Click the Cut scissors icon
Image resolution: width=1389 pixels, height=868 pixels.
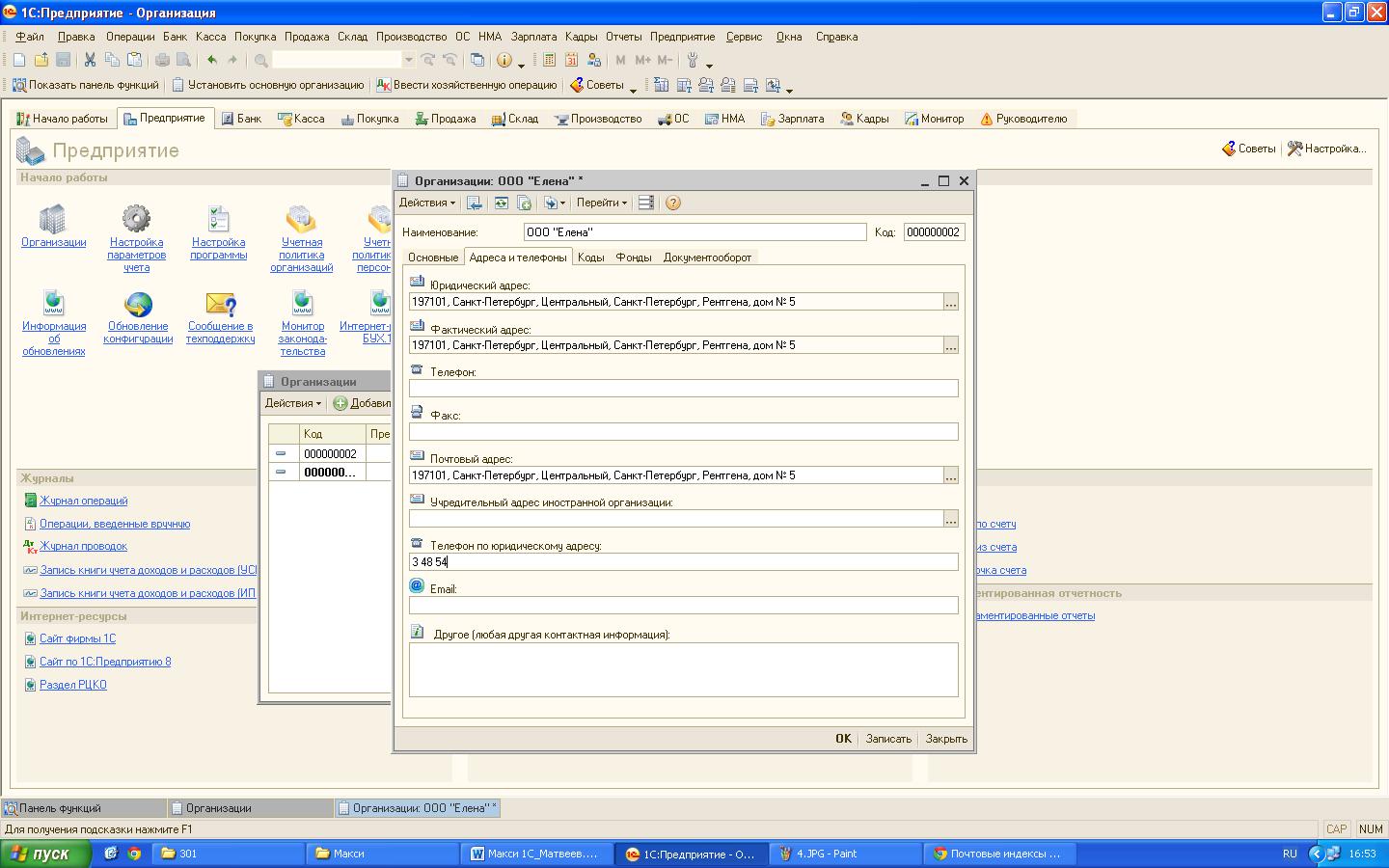[x=90, y=60]
